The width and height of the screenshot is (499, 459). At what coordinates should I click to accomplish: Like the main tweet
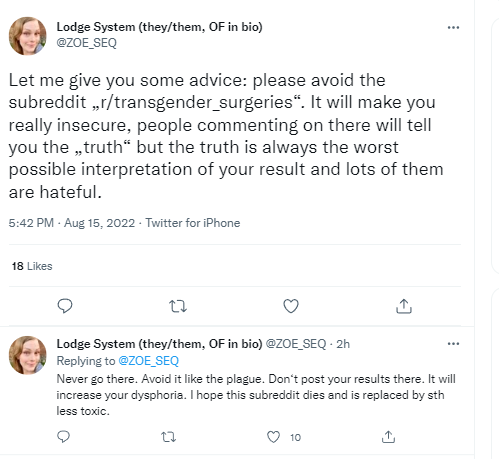point(291,306)
